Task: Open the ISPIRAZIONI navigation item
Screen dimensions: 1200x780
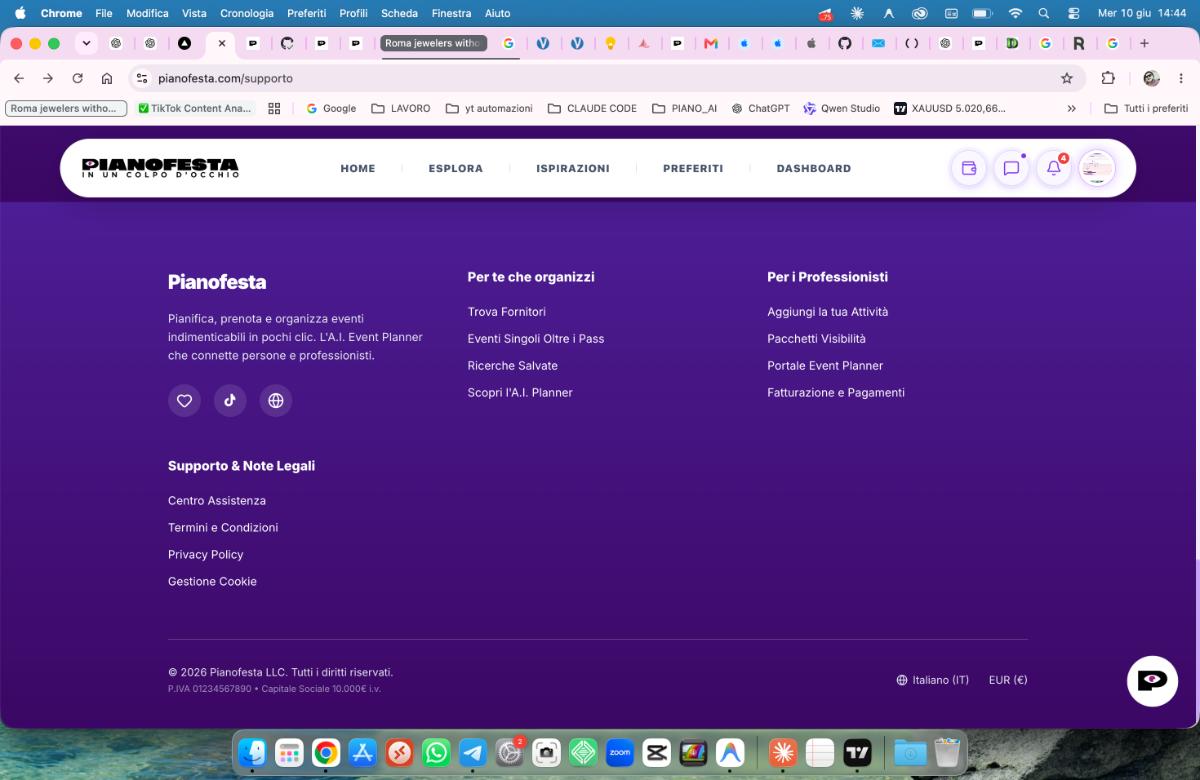Action: (x=573, y=168)
